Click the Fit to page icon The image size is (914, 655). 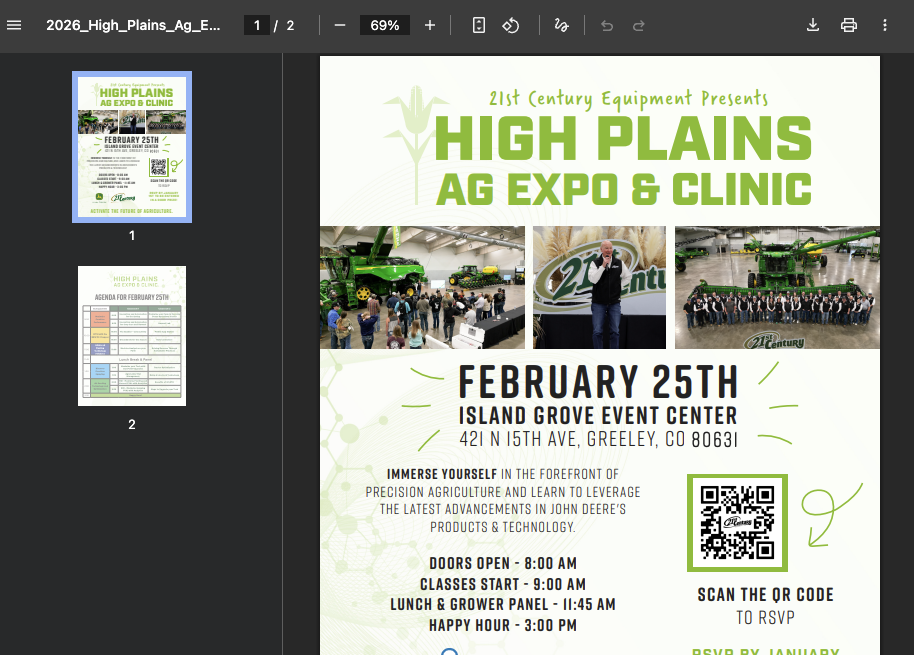coord(479,25)
